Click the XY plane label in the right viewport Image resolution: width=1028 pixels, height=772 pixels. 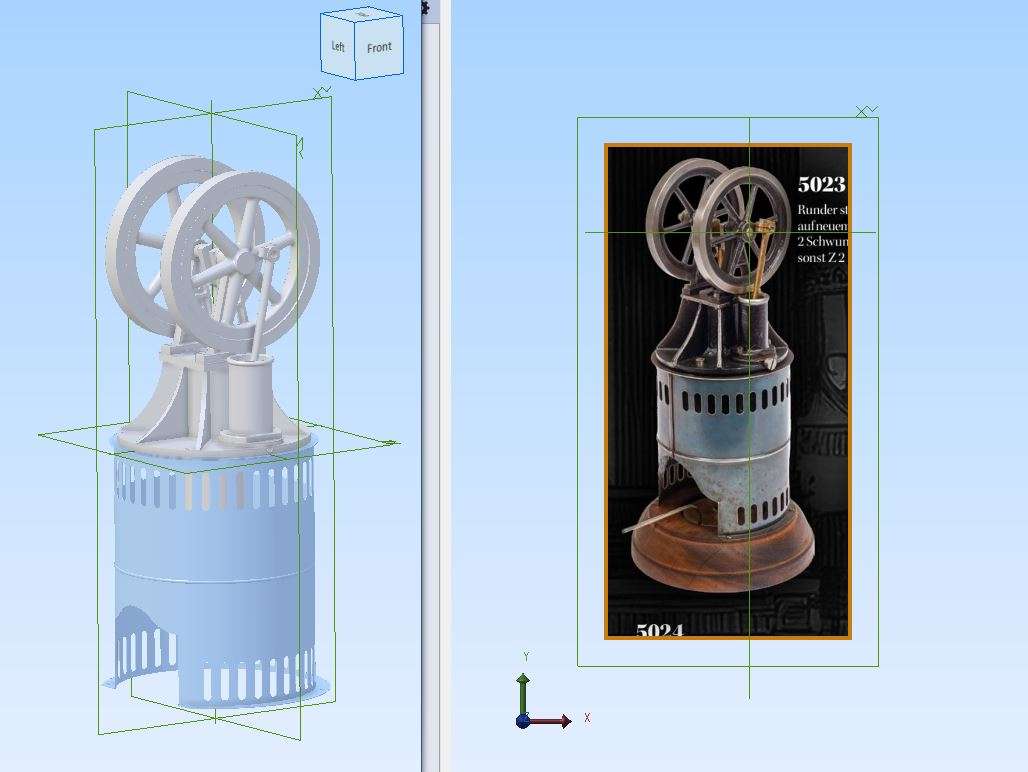[867, 111]
